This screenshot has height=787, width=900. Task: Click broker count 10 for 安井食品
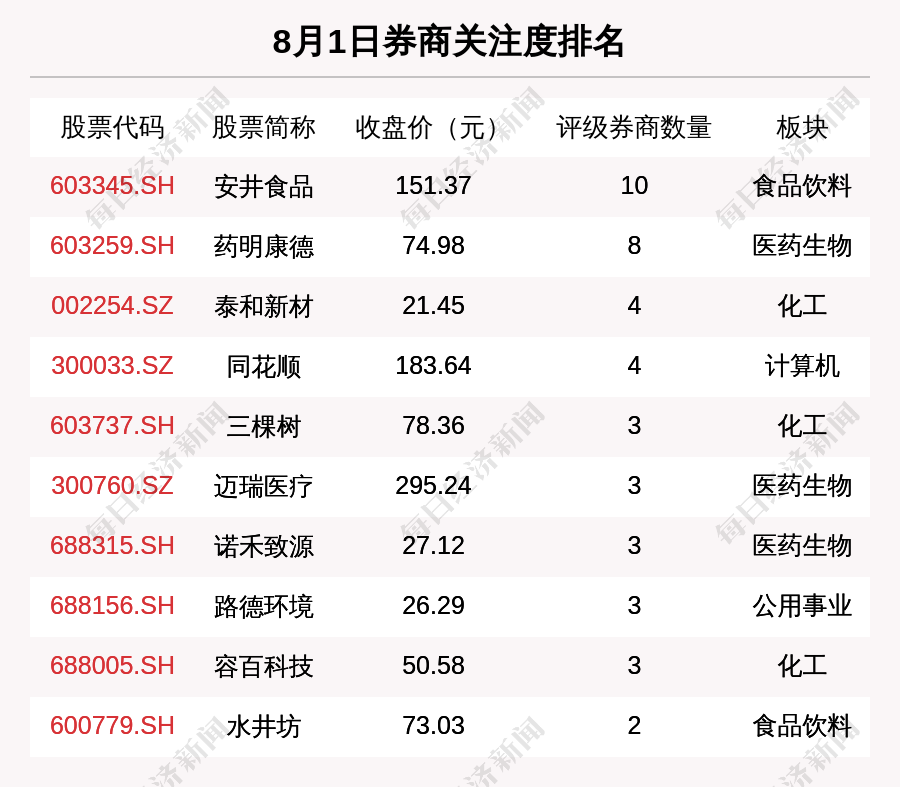(x=634, y=186)
